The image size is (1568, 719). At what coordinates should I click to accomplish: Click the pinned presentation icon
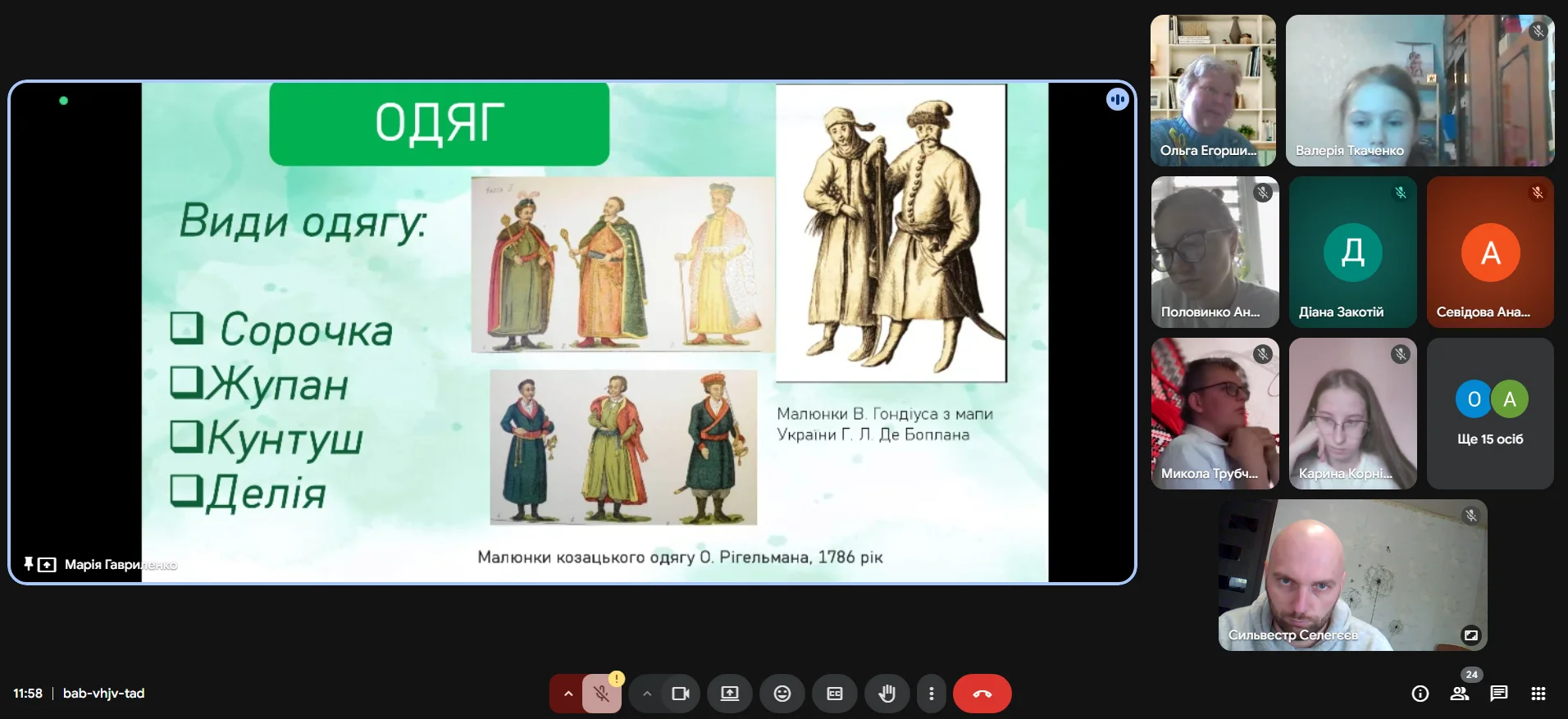click(29, 564)
